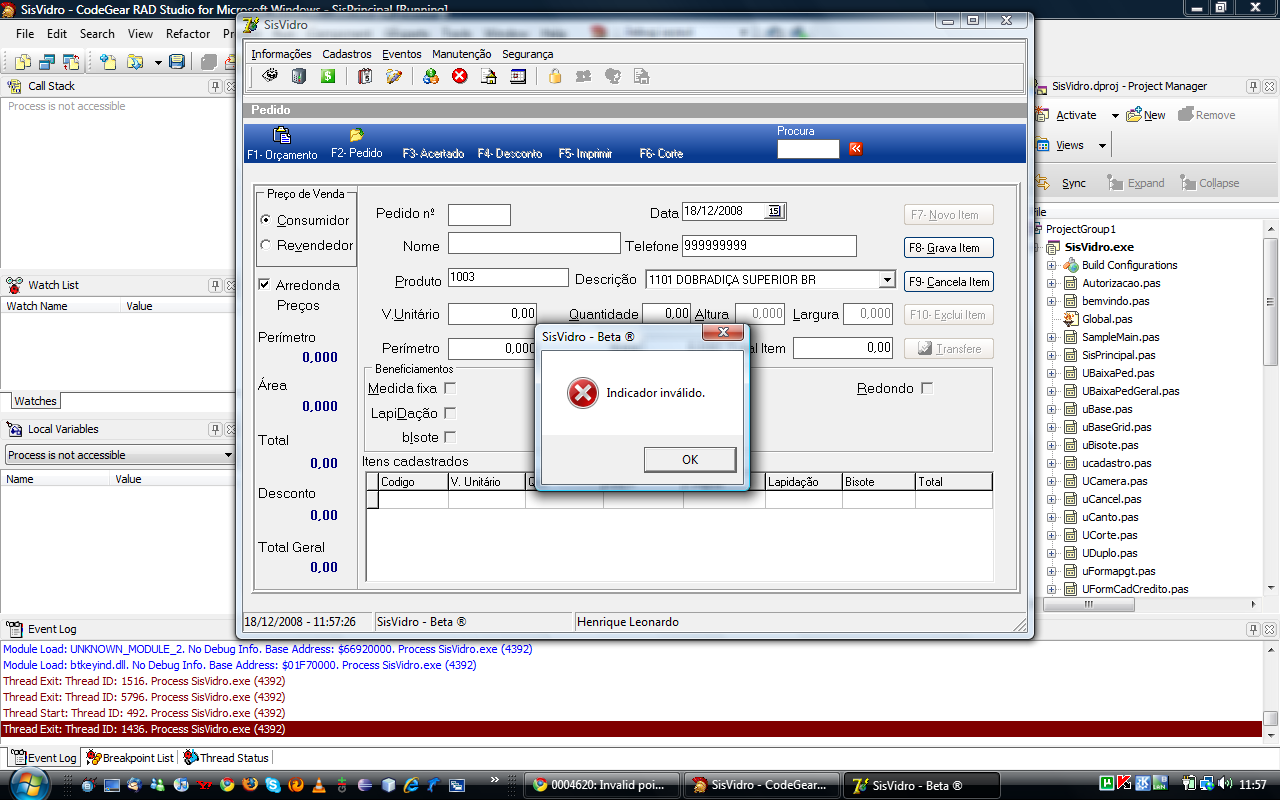Screen dimensions: 1280x800
Task: Click the F8- Grava Item button
Action: pyautogui.click(x=948, y=248)
